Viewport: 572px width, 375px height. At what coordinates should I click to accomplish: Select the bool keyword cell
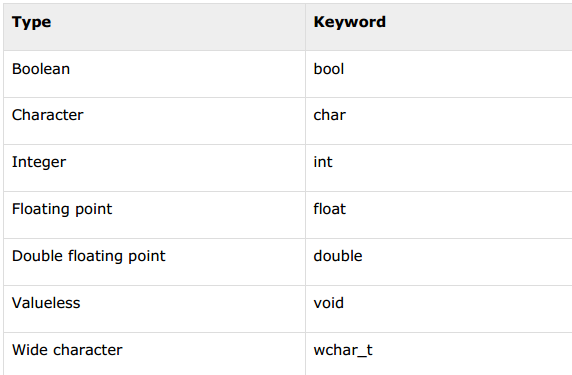(439, 74)
